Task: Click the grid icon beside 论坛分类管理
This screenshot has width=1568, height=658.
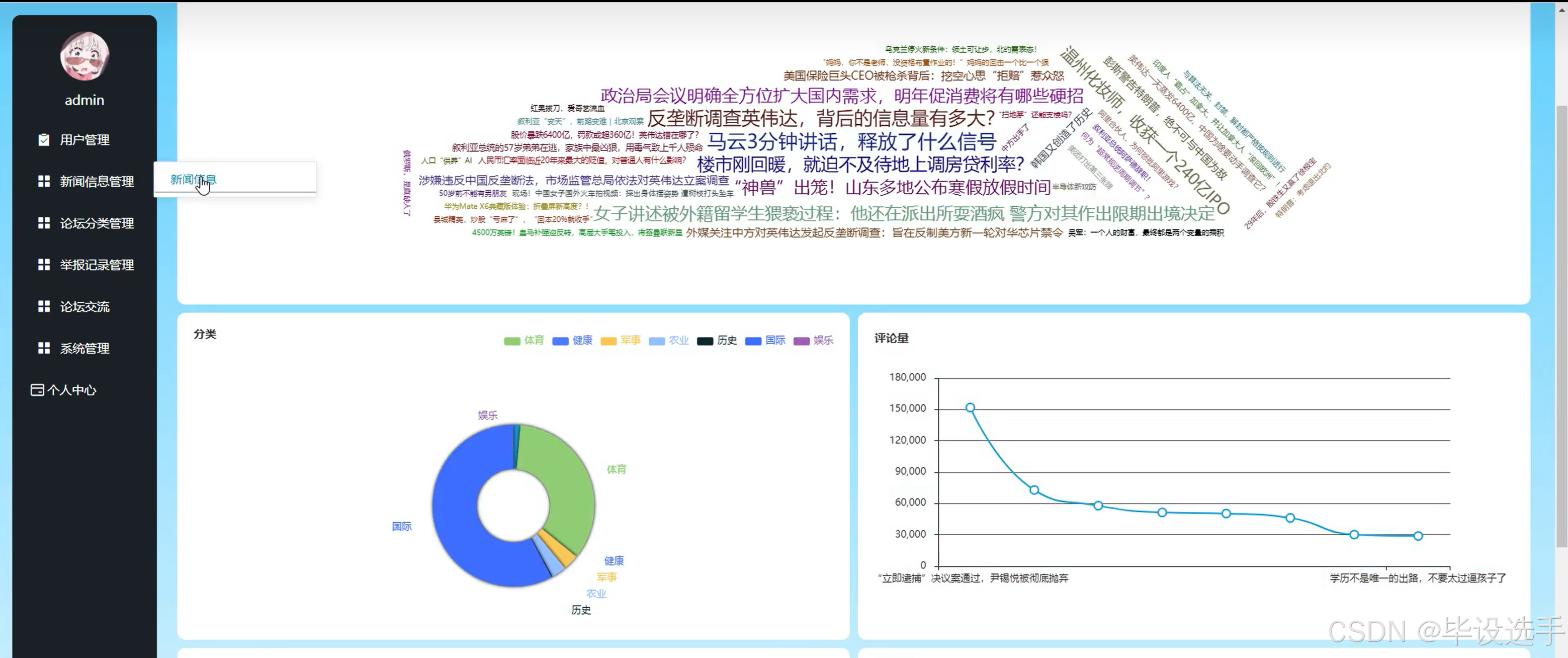Action: [44, 223]
